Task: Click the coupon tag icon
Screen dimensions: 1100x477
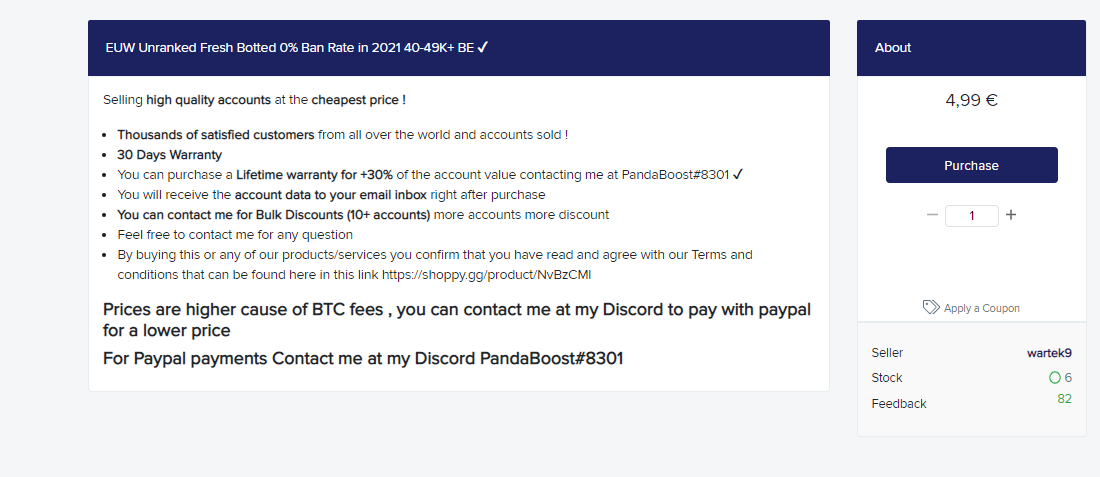Action: [x=931, y=307]
